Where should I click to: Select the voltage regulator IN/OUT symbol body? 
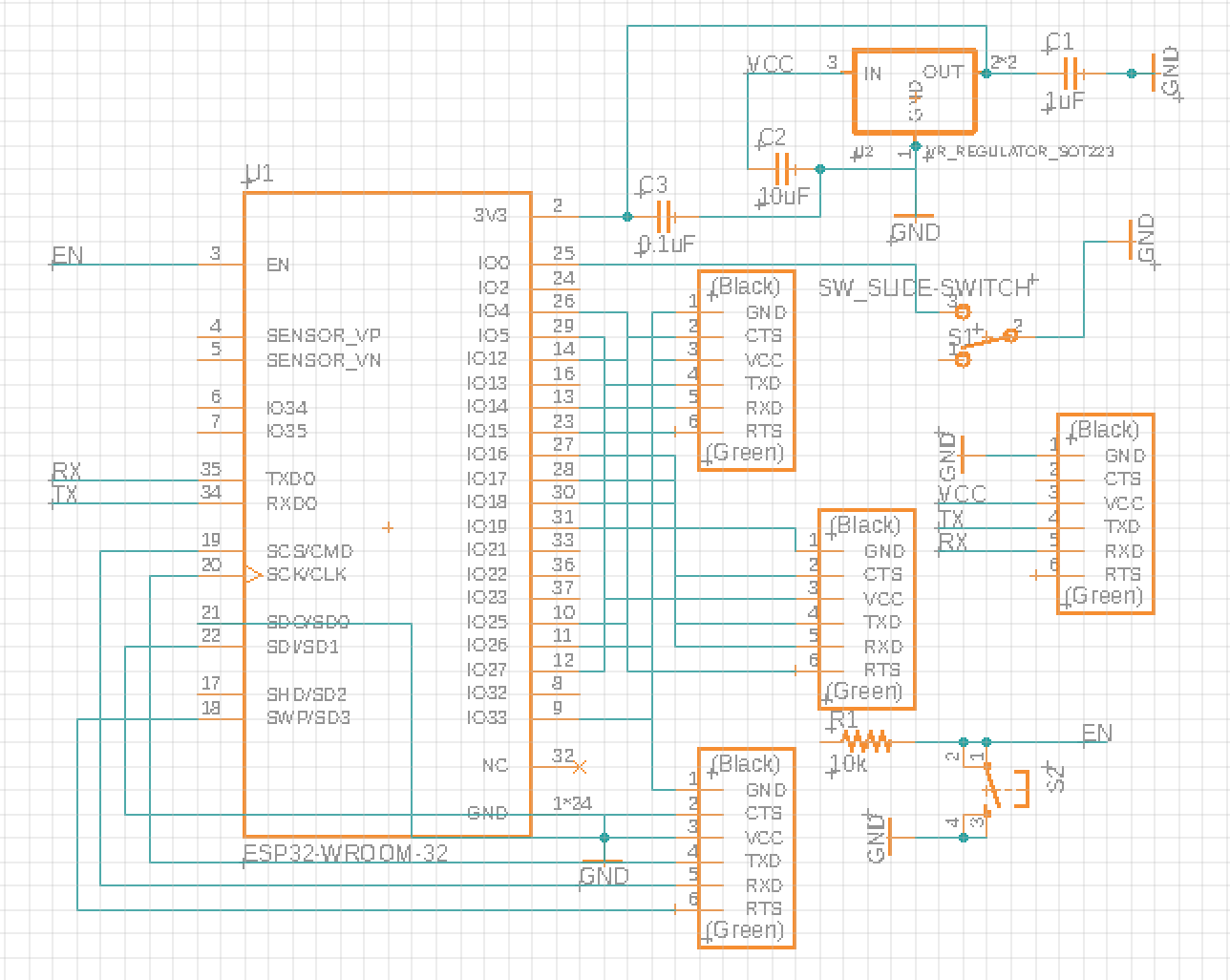point(915,91)
